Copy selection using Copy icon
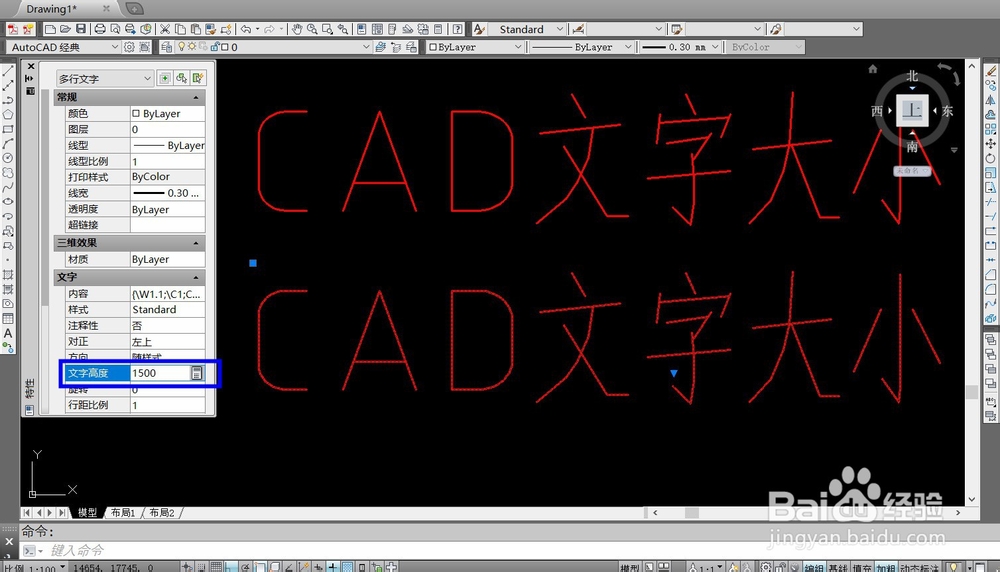 click(x=180, y=29)
